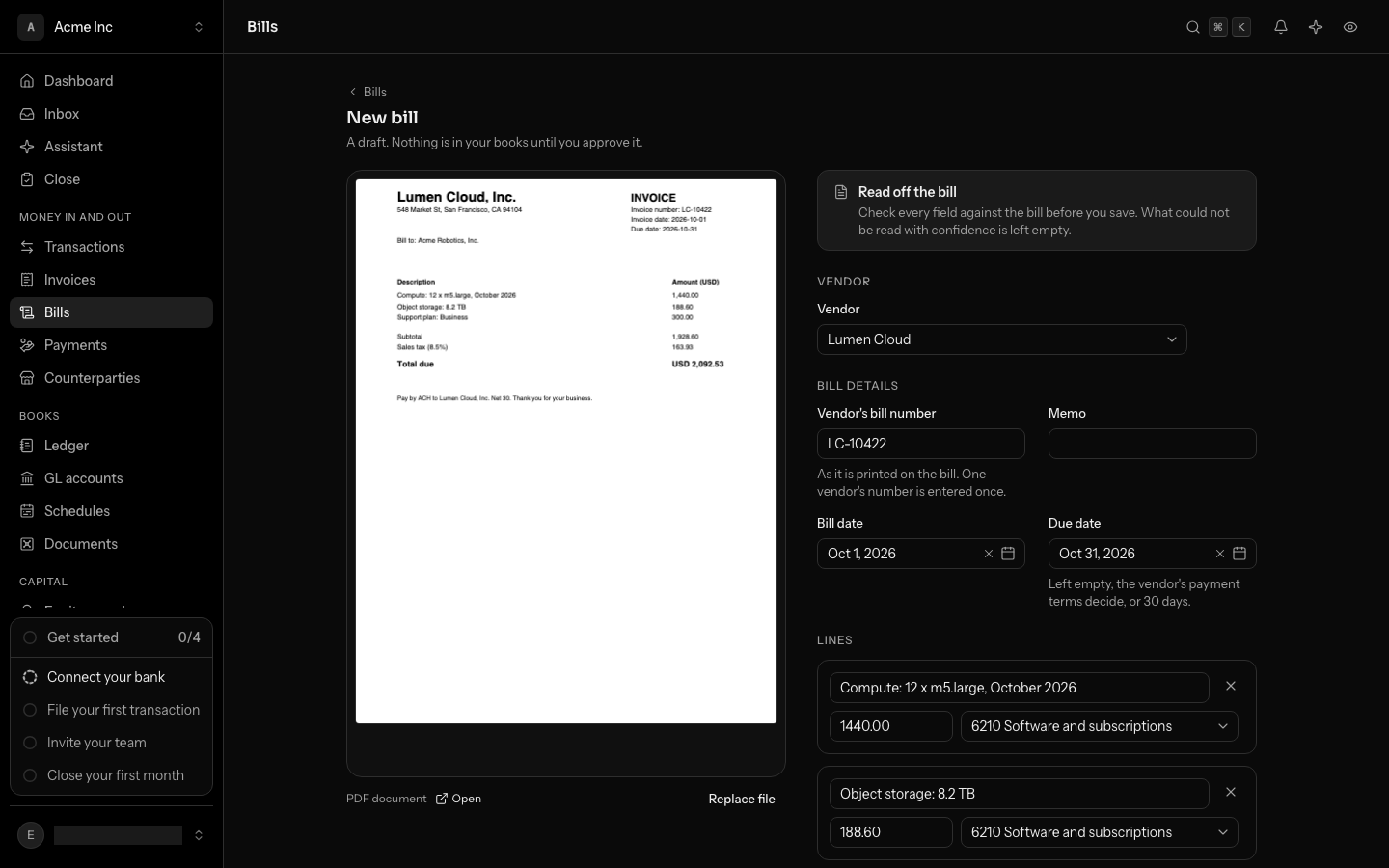Open account dropdown for Object storage line
Screen dimensions: 1389x868
(x=1100, y=832)
